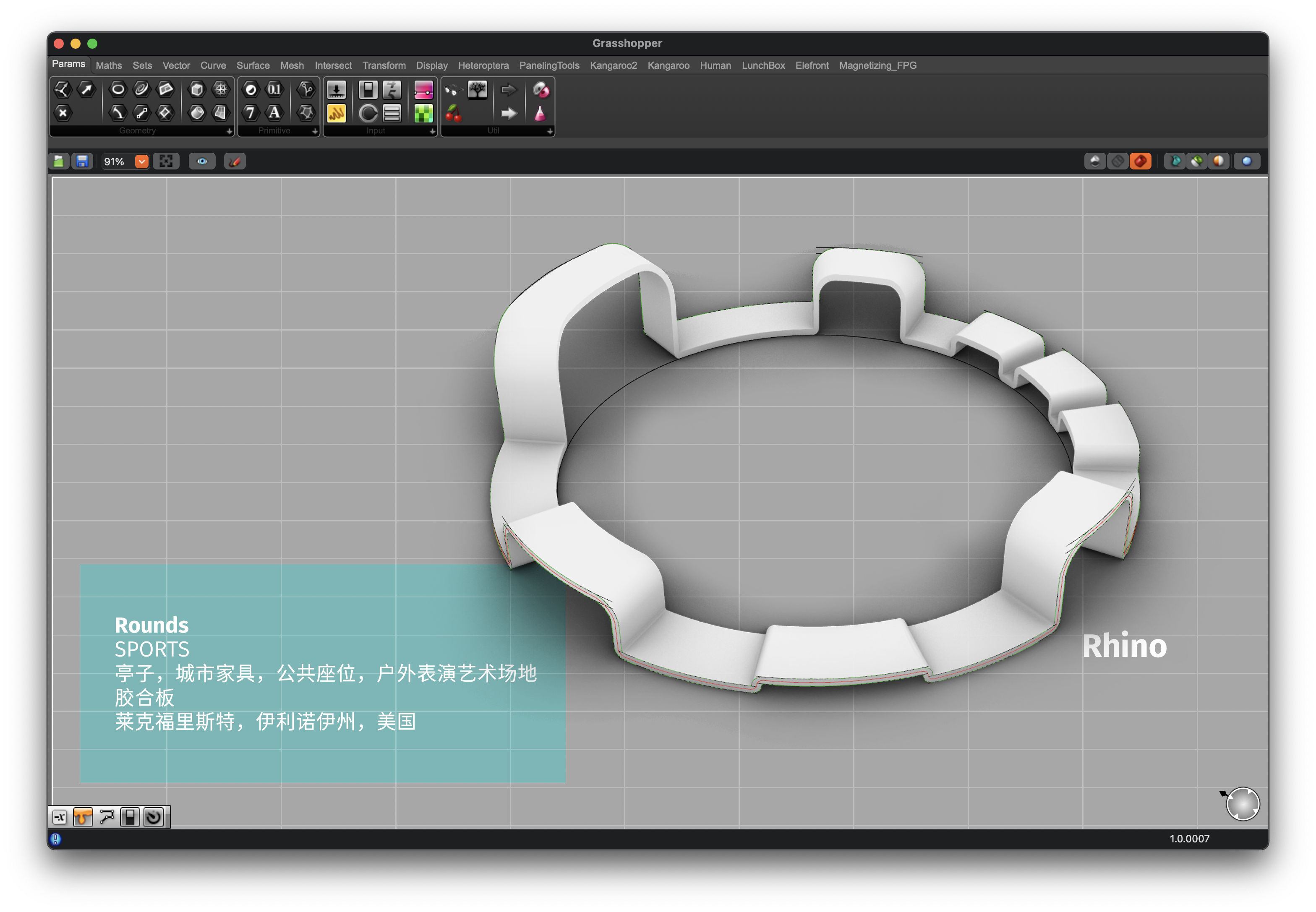Toggle the eye preview visibility button
The height and width of the screenshot is (912, 1316).
(202, 162)
